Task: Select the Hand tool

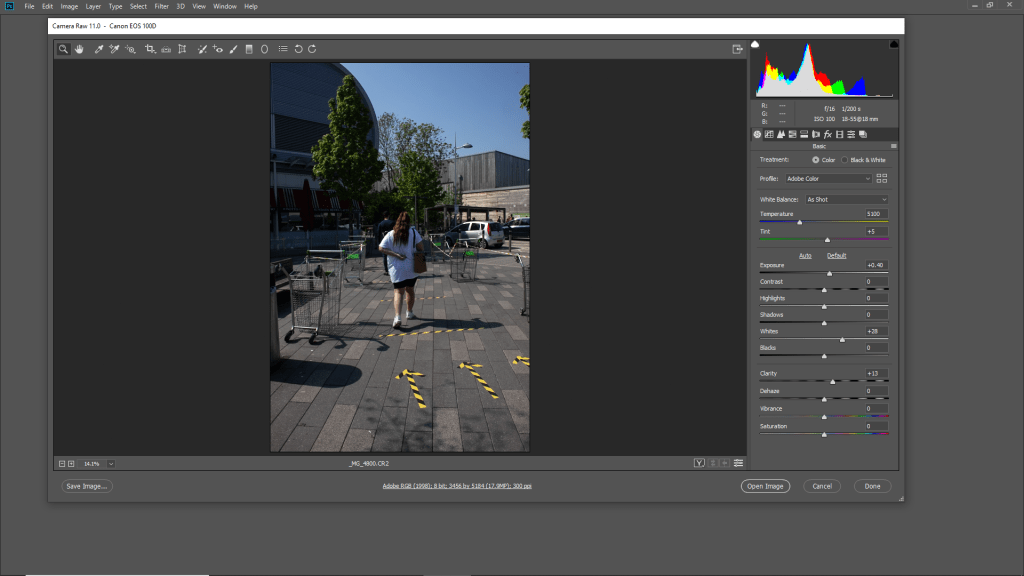Action: pyautogui.click(x=79, y=48)
